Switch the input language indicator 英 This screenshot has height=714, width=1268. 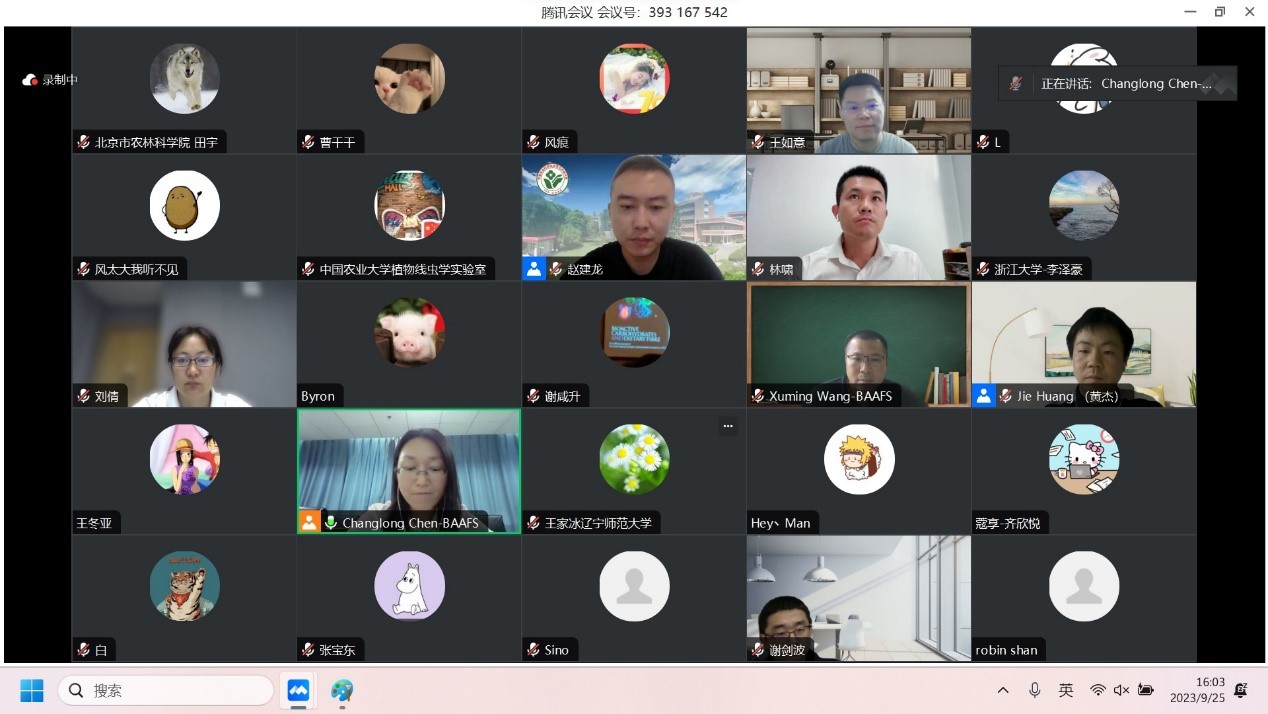pos(1066,690)
